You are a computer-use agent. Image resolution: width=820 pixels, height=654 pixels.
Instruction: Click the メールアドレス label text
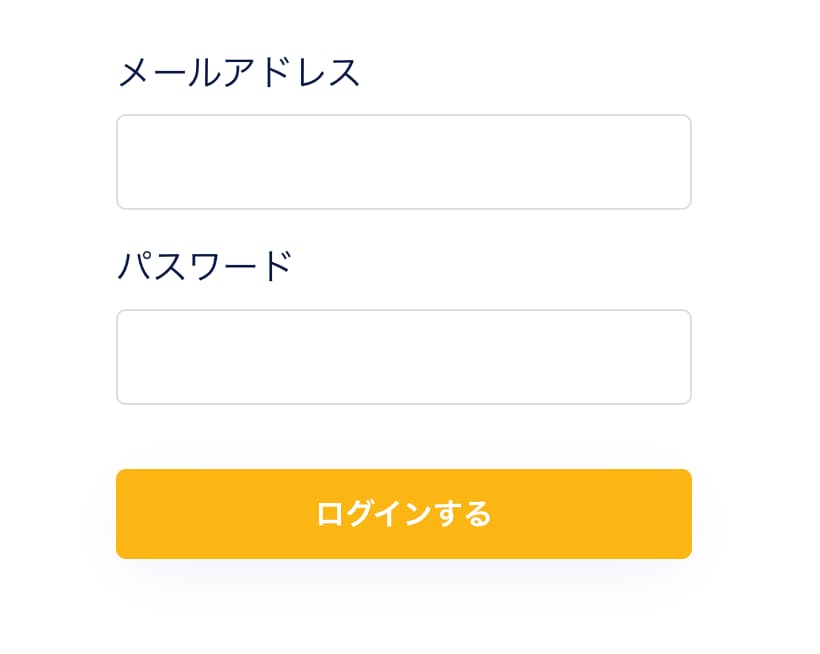[x=239, y=73]
